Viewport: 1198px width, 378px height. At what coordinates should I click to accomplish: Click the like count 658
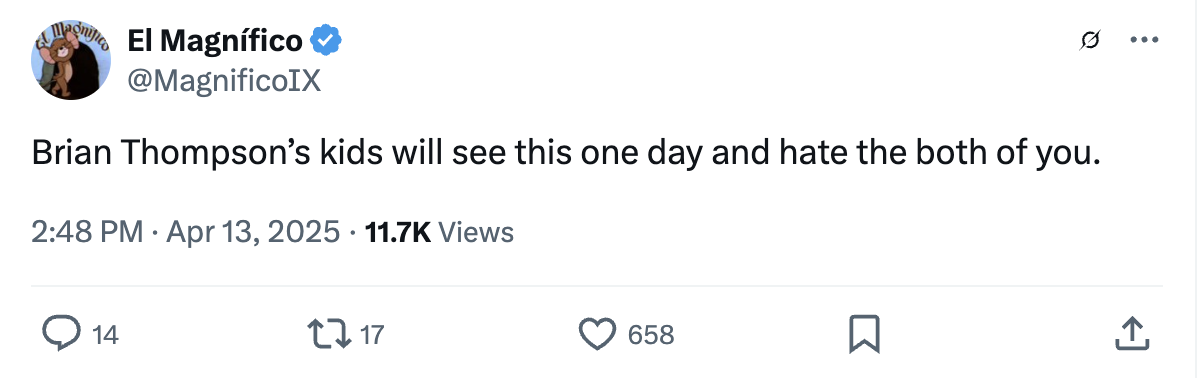click(651, 334)
